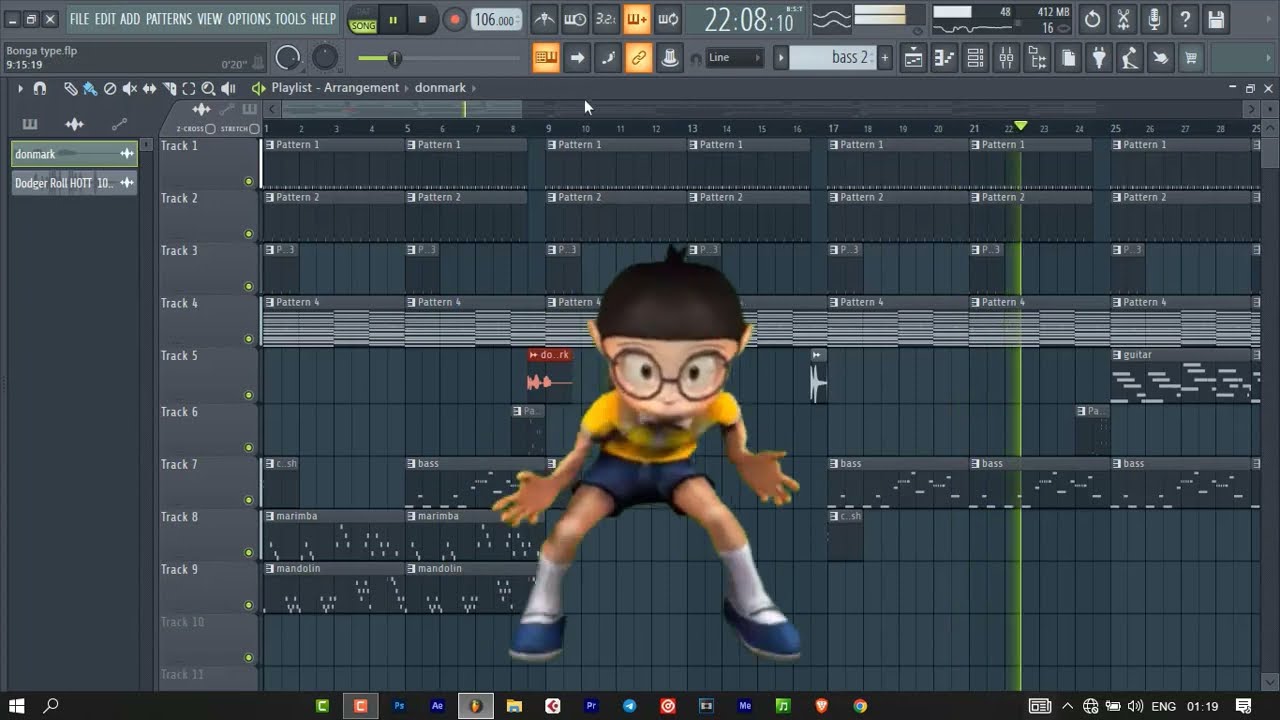Click the undo history circular arrow icon
Viewport: 1280px width, 720px height.
coord(1092,19)
